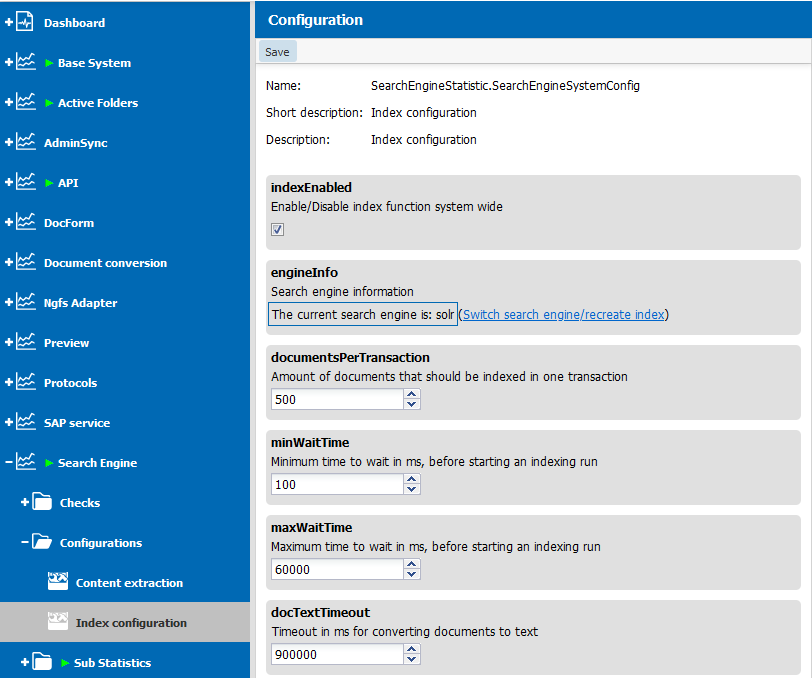Collapse the Search Engine node
The image size is (812, 678).
click(9, 462)
